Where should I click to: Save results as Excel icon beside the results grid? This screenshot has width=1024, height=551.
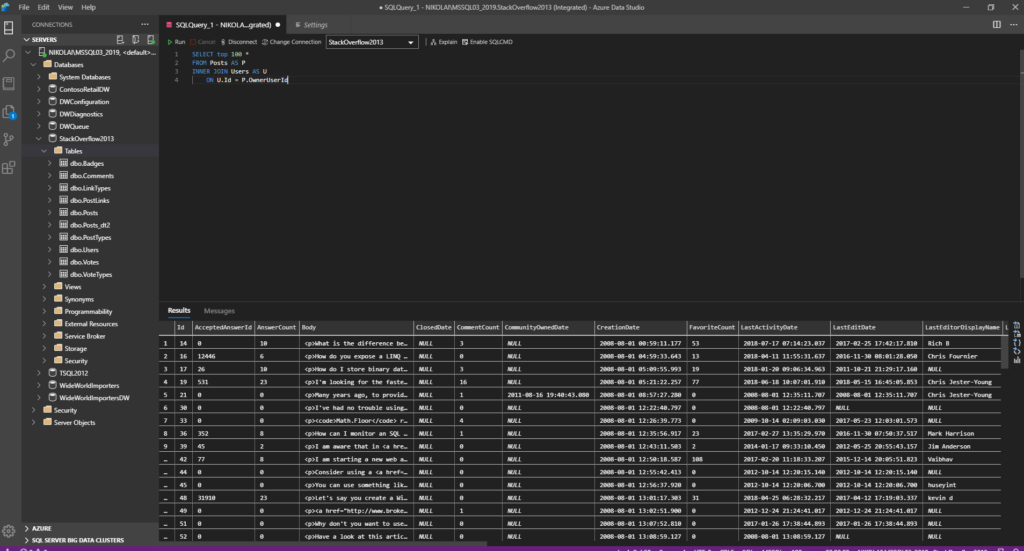[x=1017, y=334]
